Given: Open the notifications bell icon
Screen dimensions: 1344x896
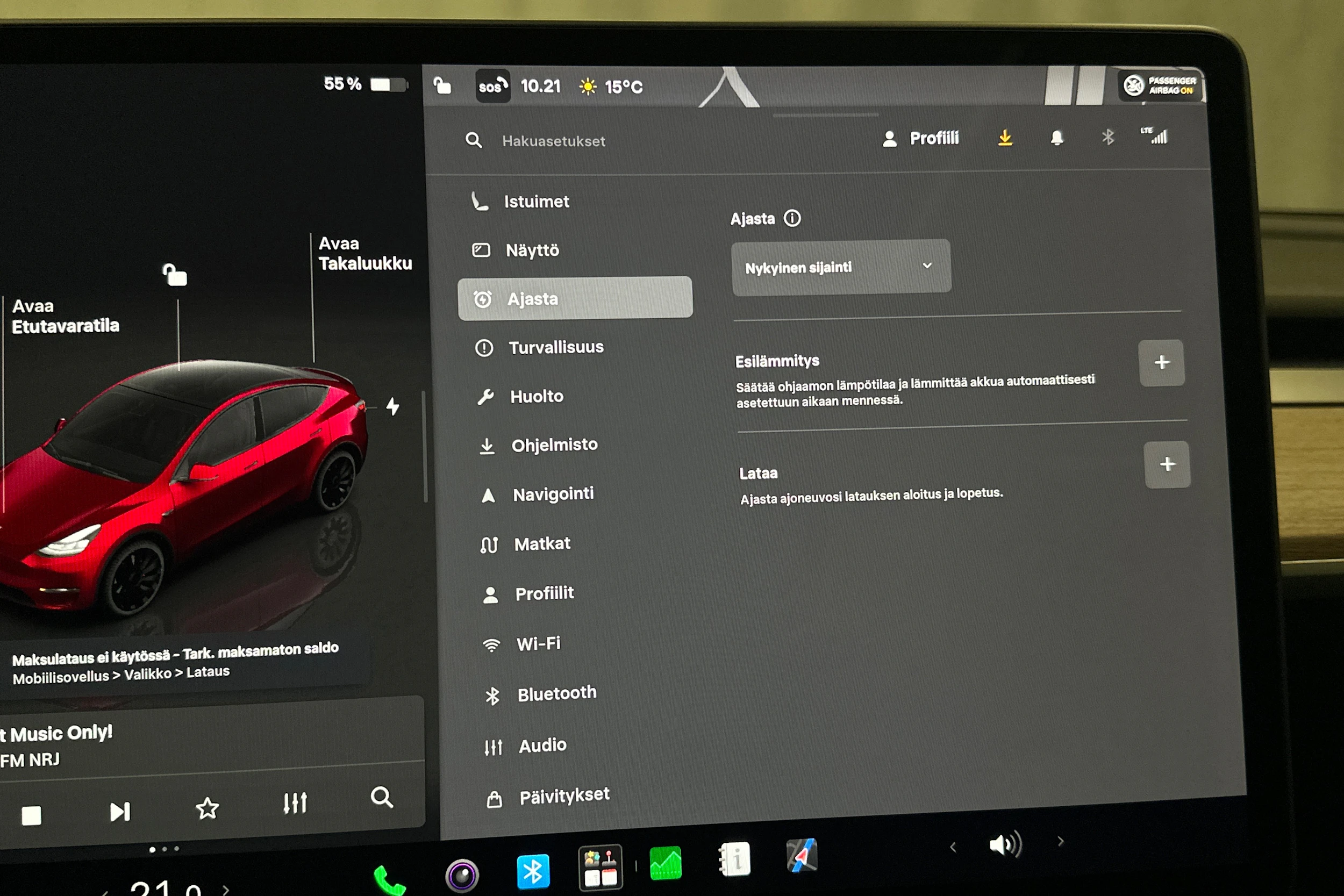Looking at the screenshot, I should pyautogui.click(x=1056, y=138).
